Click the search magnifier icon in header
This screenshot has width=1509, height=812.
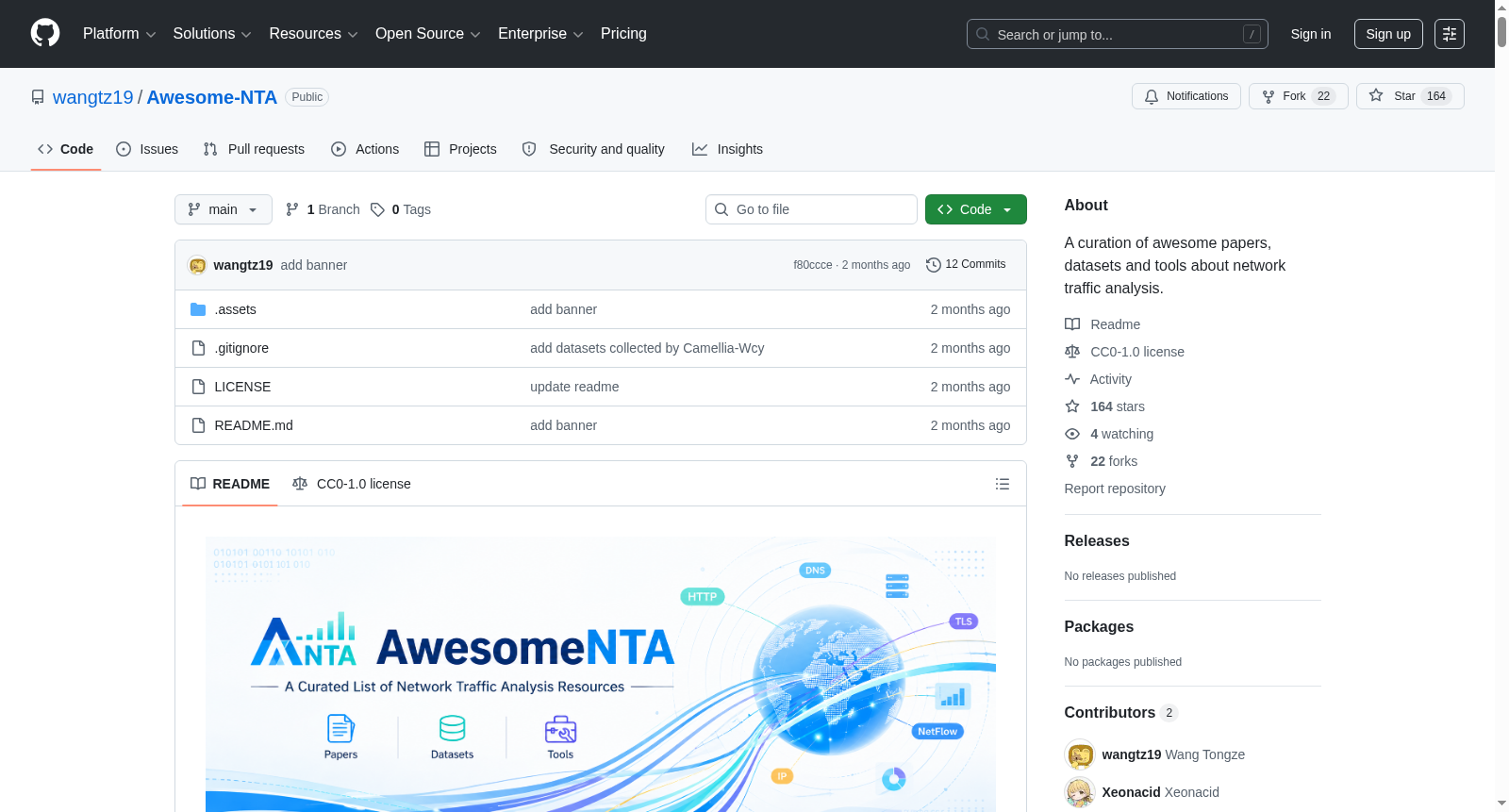(983, 34)
